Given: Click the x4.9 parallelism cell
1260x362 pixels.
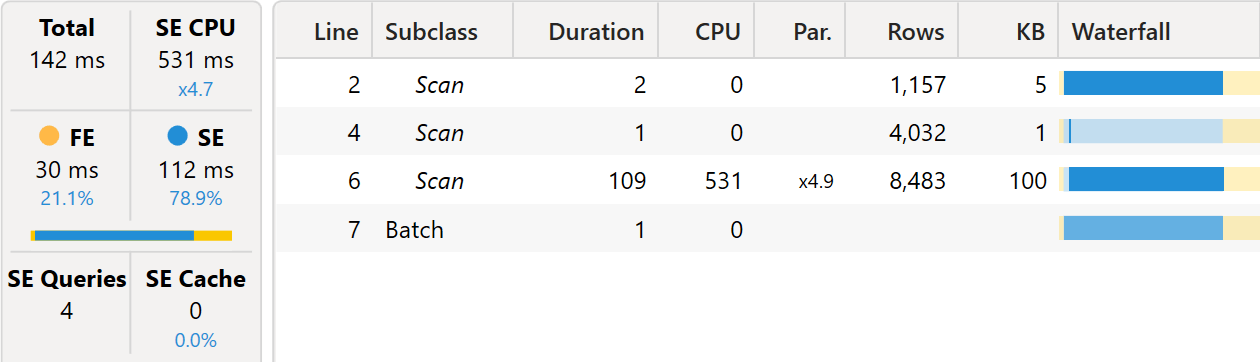Looking at the screenshot, I should (x=816, y=181).
